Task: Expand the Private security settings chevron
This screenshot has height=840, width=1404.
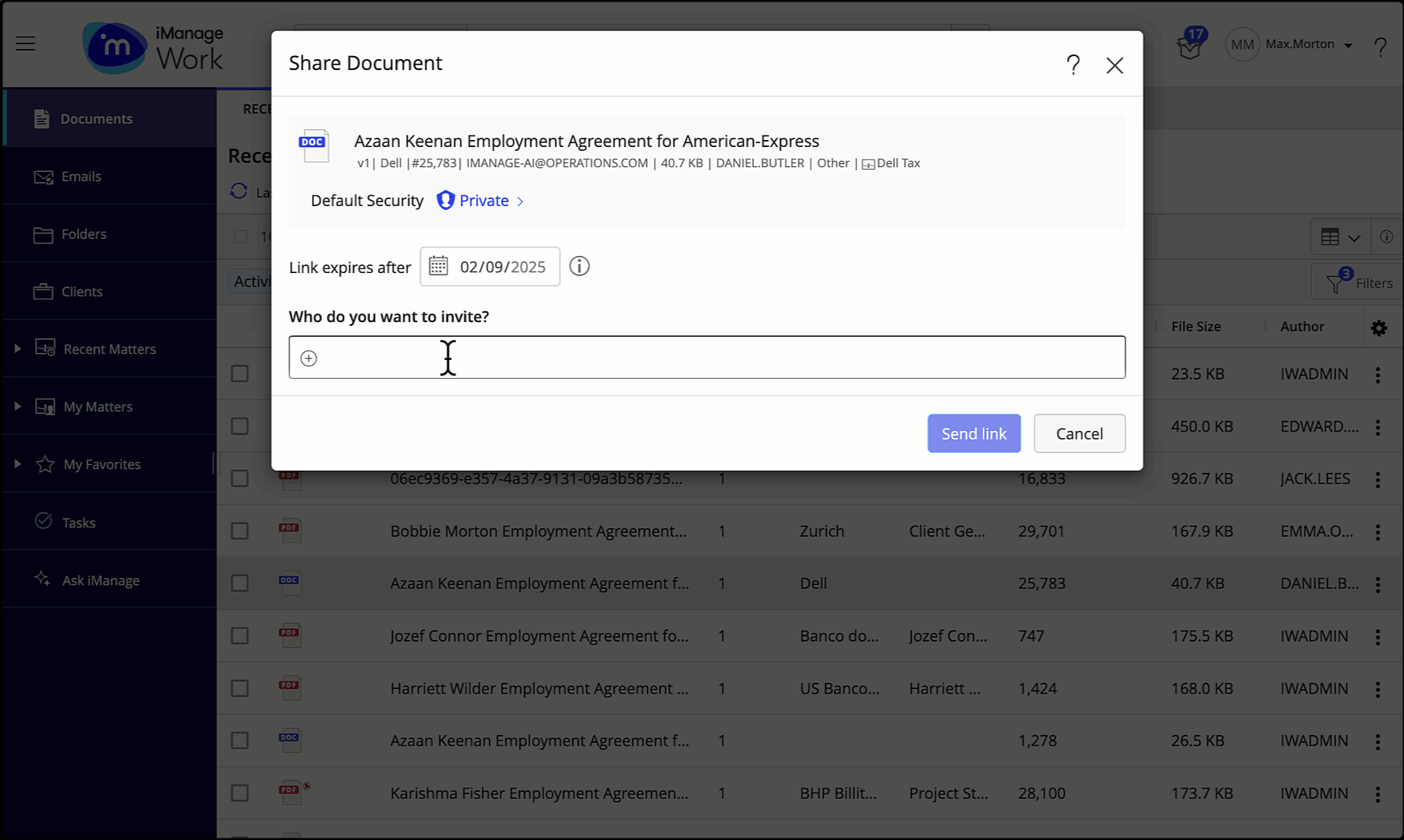Action: (519, 201)
